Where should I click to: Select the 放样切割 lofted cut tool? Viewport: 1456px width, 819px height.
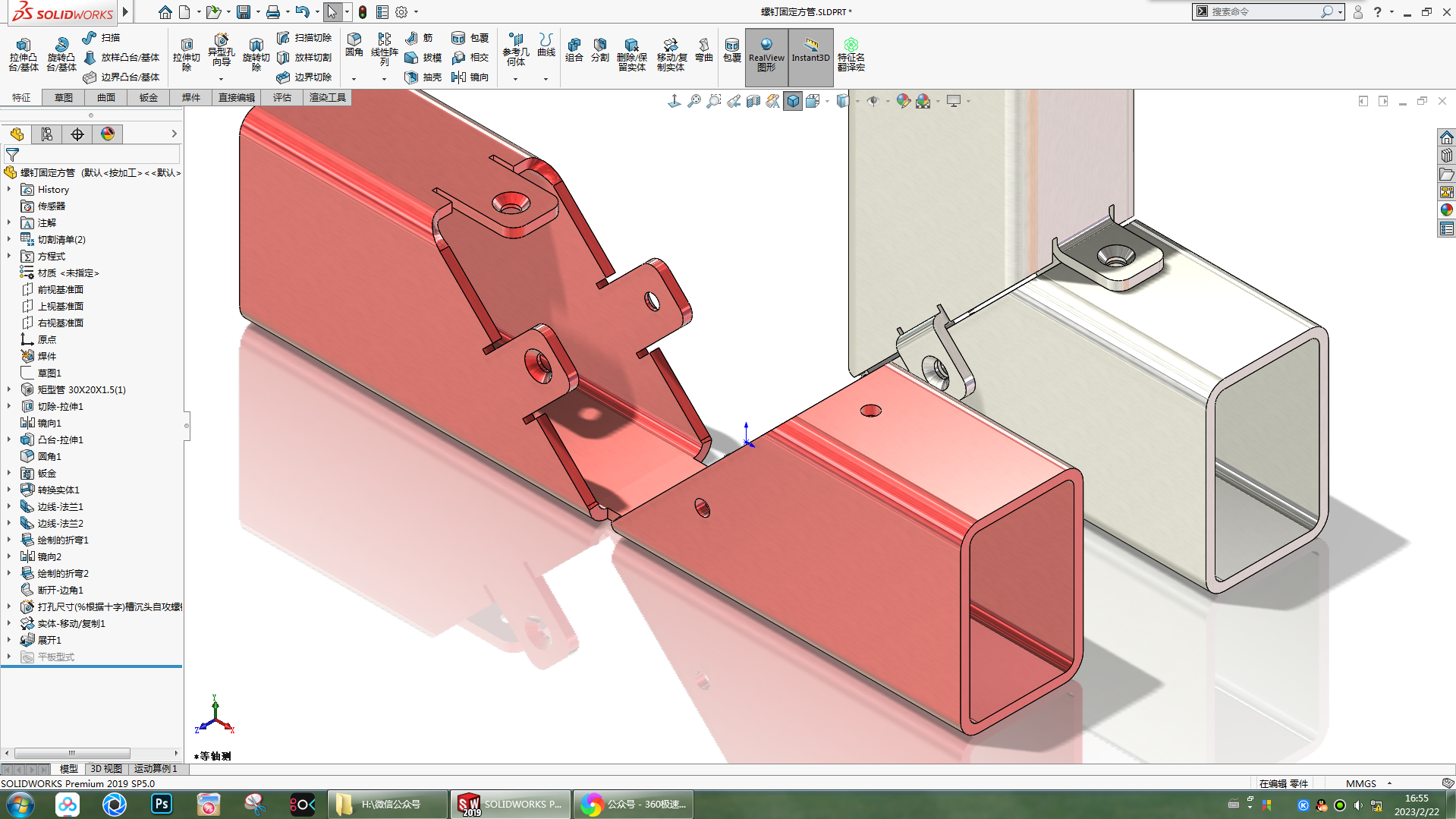point(303,57)
